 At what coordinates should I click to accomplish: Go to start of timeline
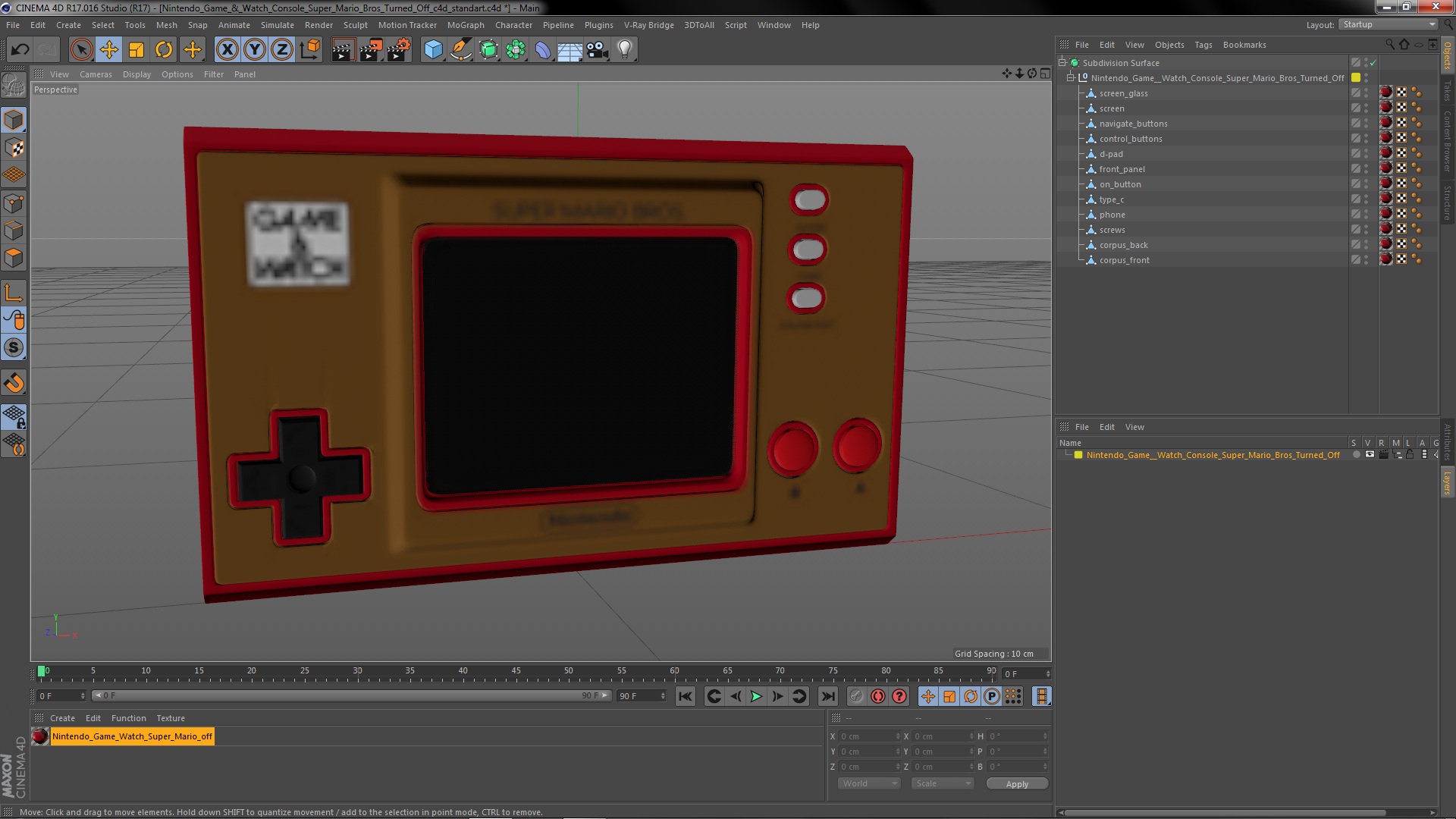click(685, 696)
